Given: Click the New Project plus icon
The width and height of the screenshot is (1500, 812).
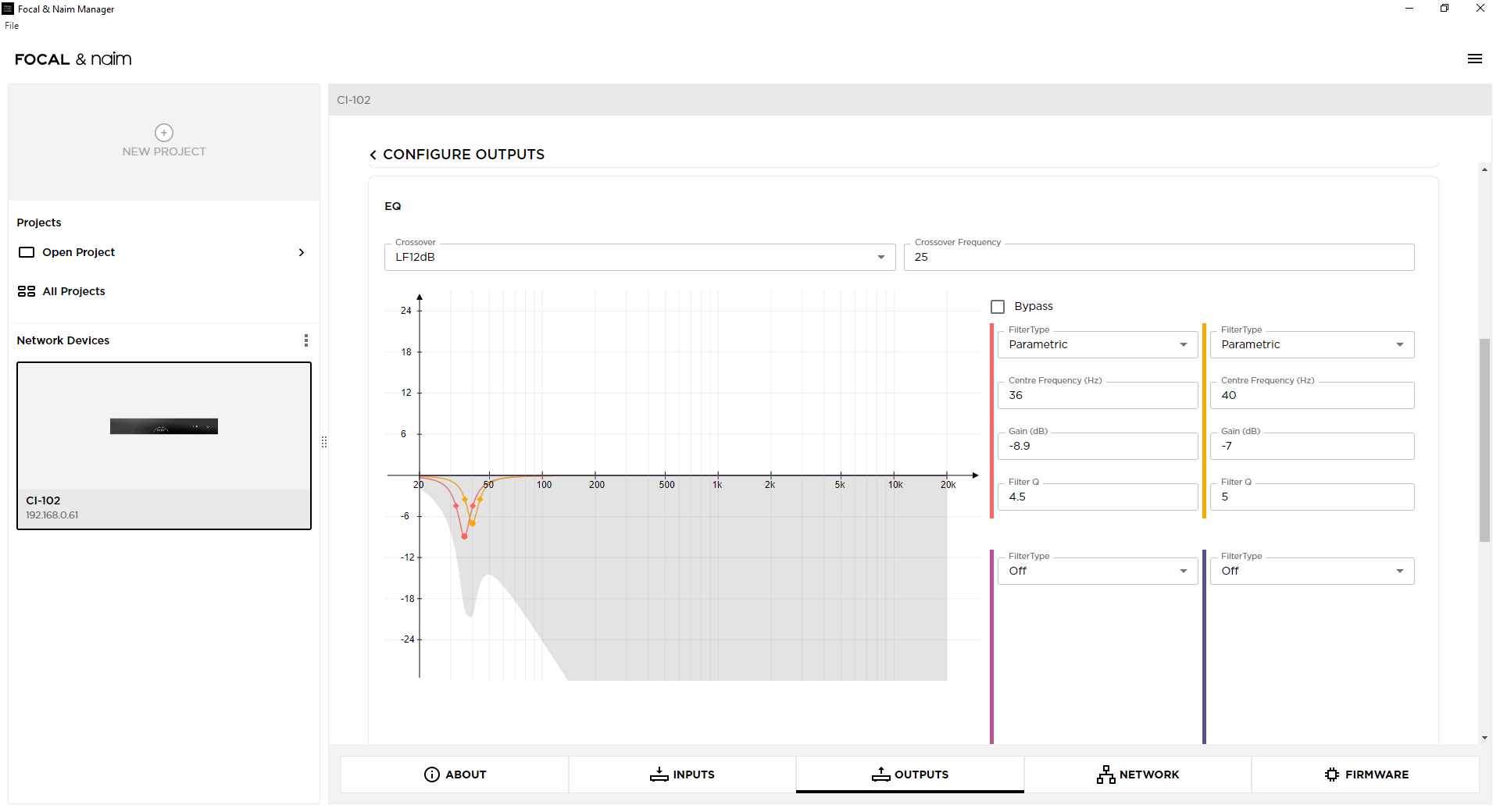Looking at the screenshot, I should pos(164,133).
